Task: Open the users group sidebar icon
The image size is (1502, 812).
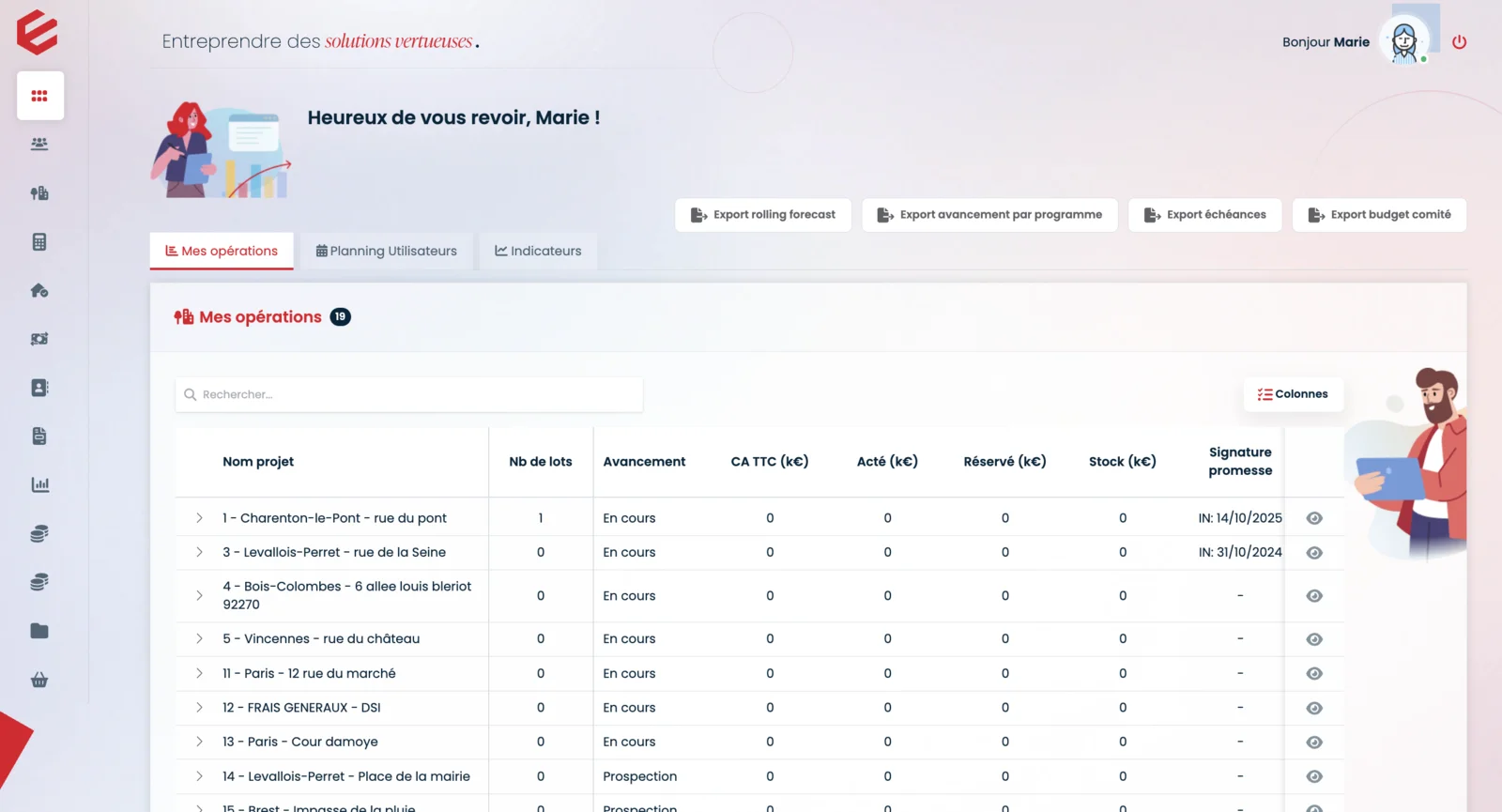Action: (39, 145)
